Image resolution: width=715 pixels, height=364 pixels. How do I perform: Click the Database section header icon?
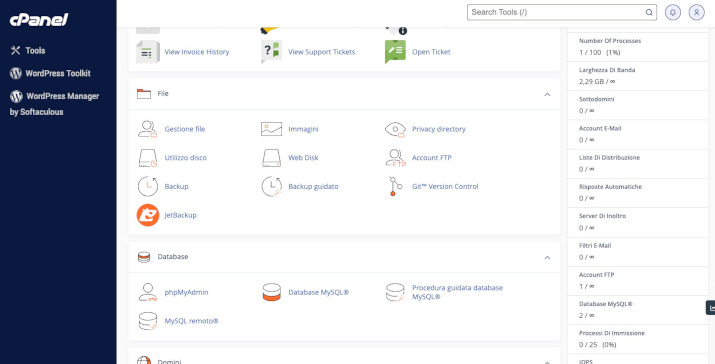pos(144,257)
